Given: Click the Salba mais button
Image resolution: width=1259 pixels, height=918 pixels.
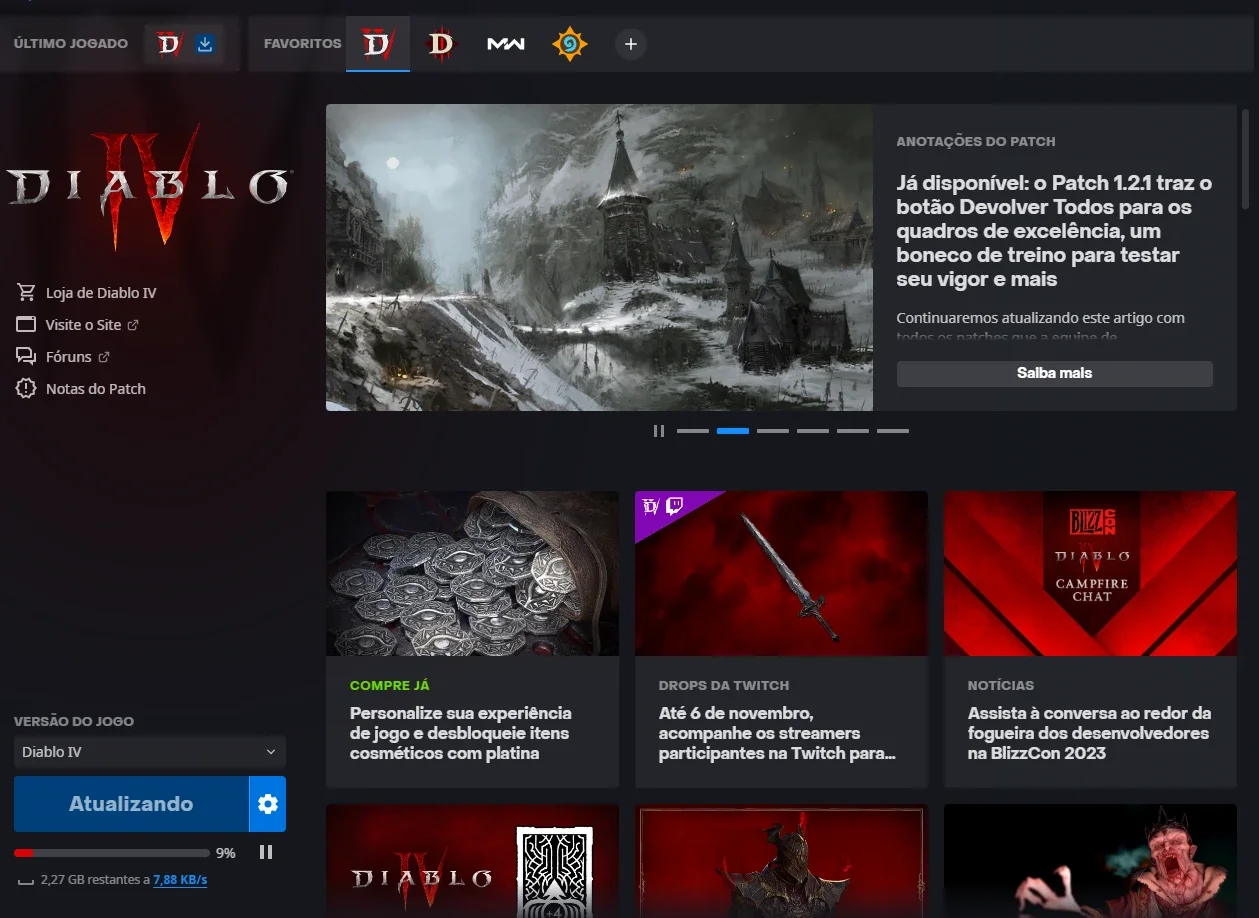Looking at the screenshot, I should coord(1055,373).
